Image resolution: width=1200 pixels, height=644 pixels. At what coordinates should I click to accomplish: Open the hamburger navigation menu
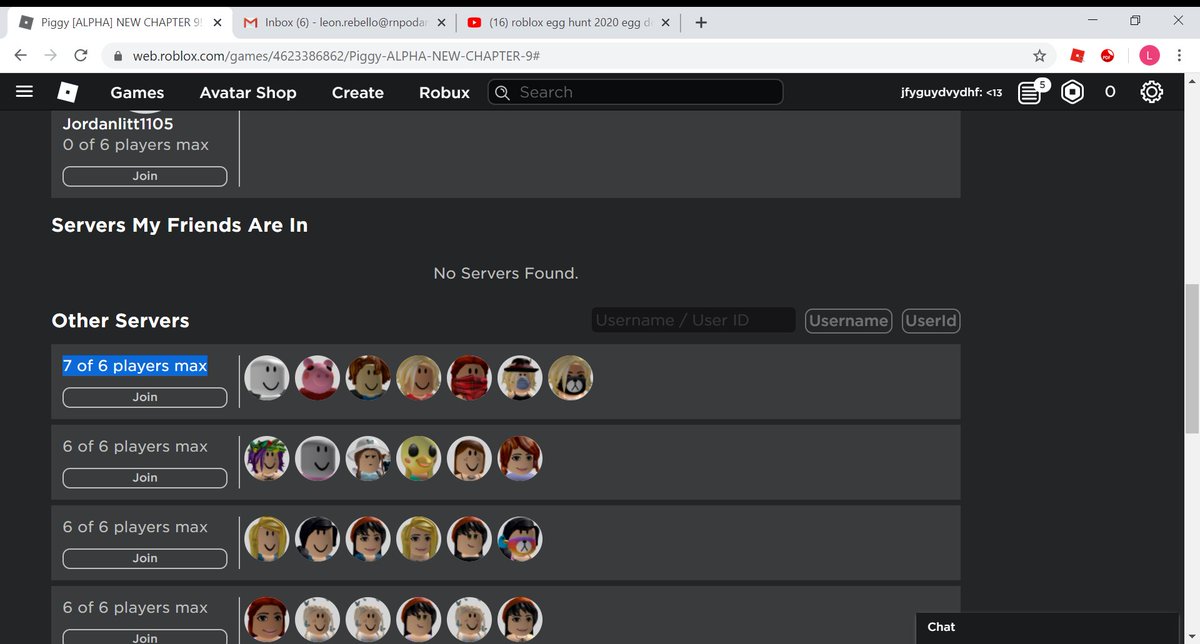click(25, 92)
